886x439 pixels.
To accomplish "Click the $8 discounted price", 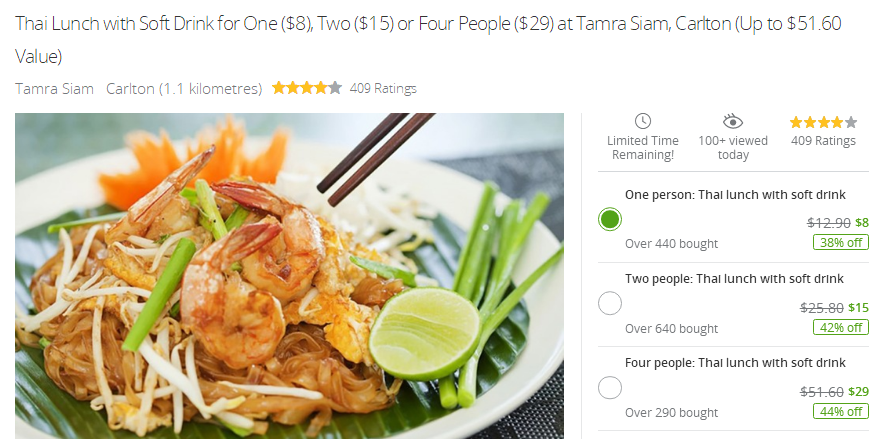I will coord(862,223).
